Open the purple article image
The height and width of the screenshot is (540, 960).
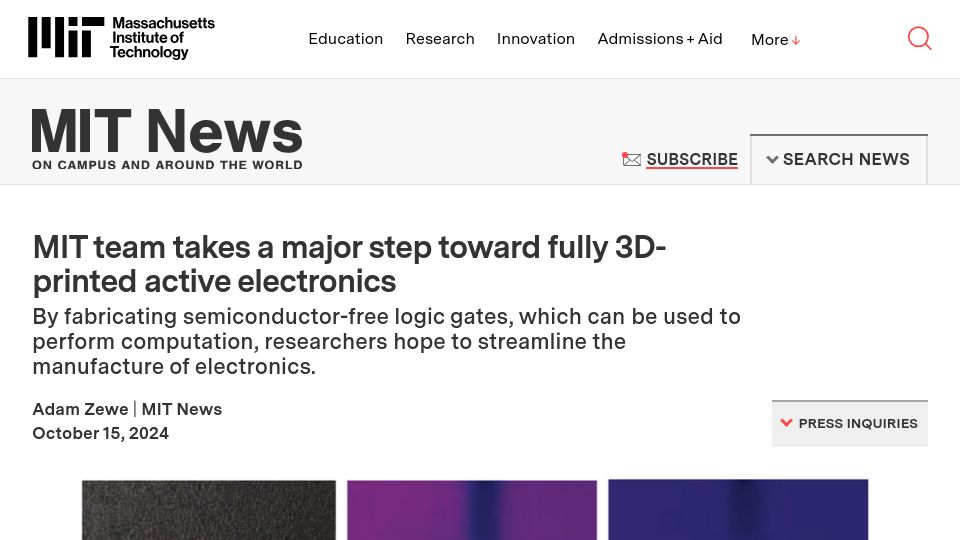tap(472, 510)
